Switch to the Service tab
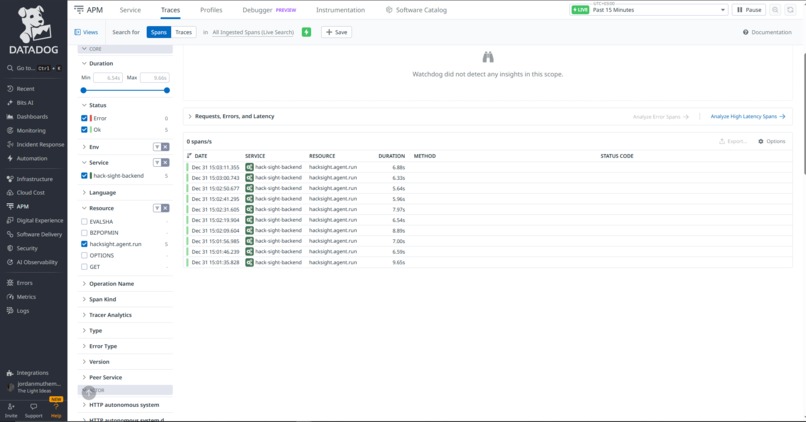806x422 pixels. click(130, 10)
